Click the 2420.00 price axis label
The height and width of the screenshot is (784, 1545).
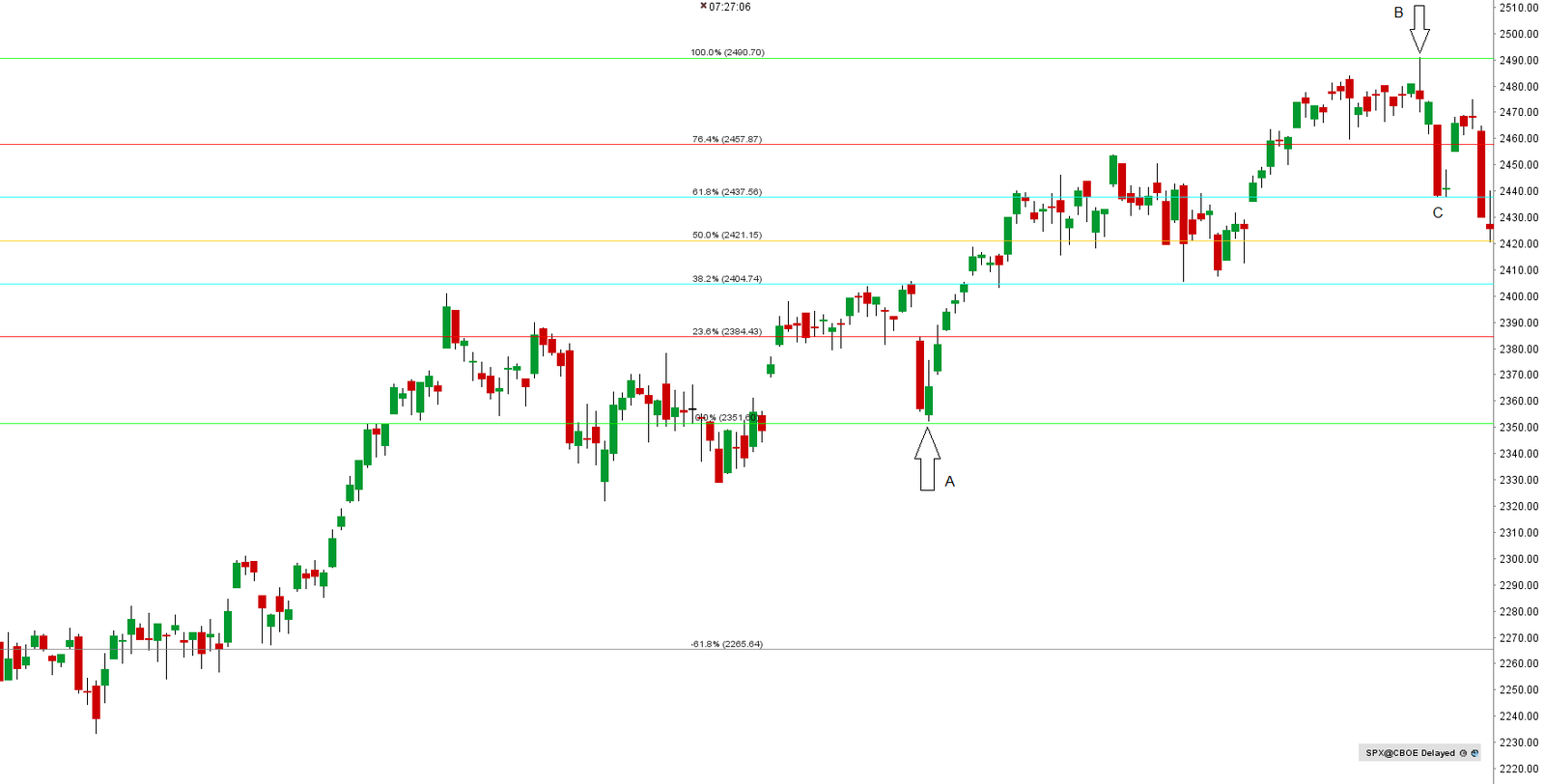(x=1518, y=244)
